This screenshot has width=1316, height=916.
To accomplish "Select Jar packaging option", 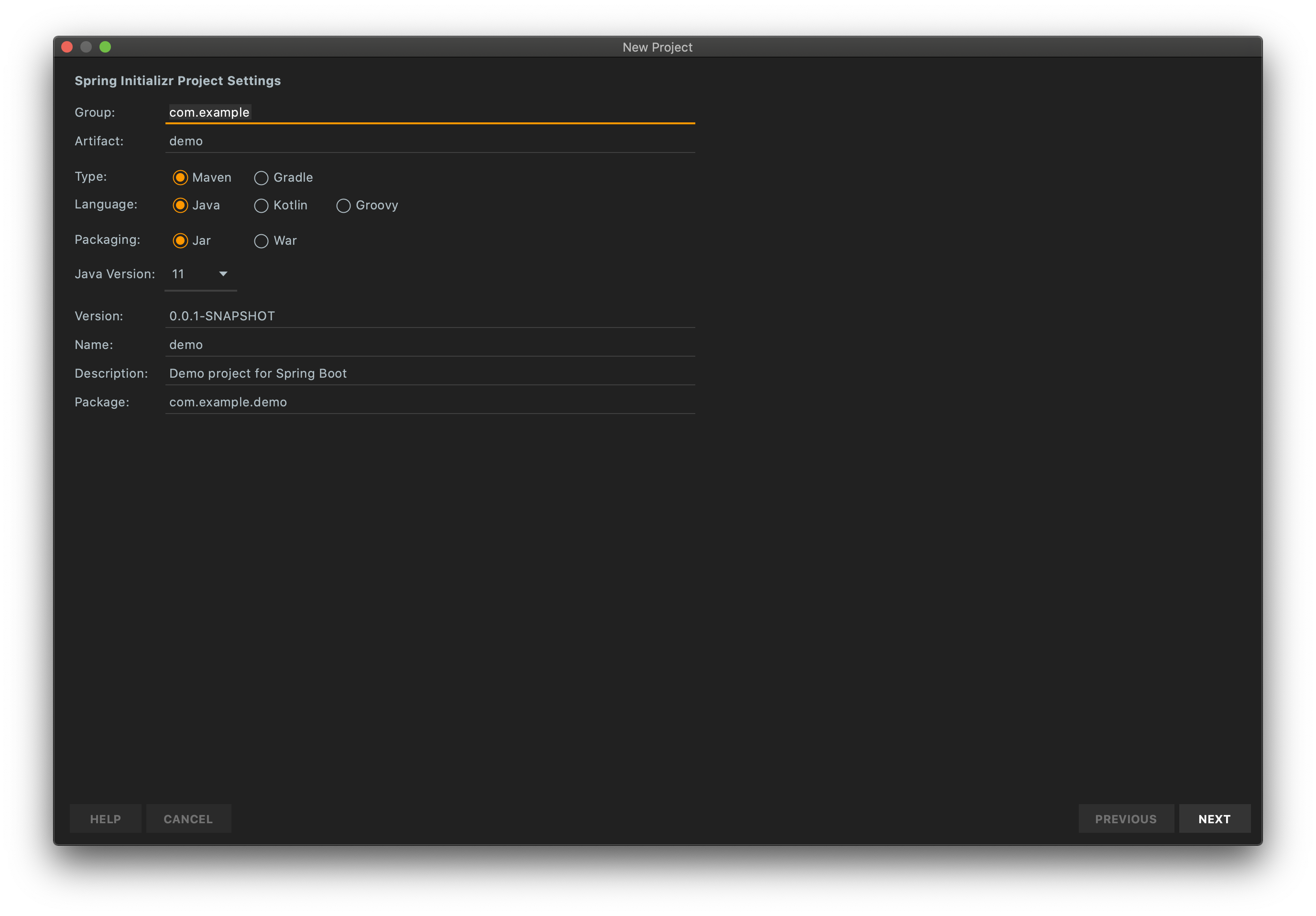I will pos(180,240).
